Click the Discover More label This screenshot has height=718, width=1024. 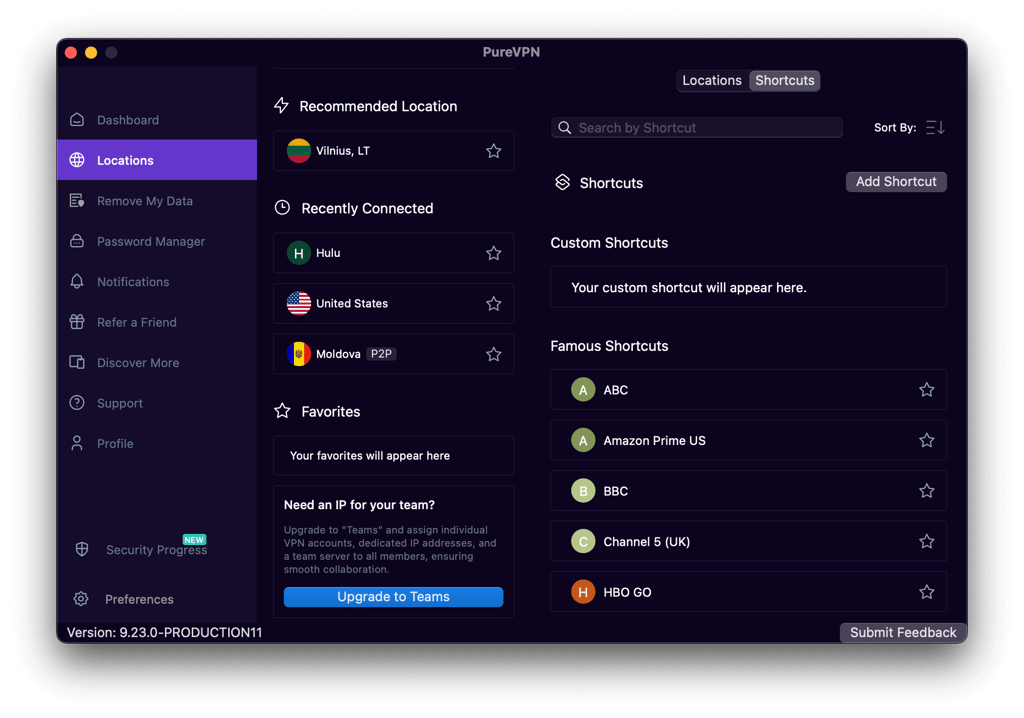(138, 363)
